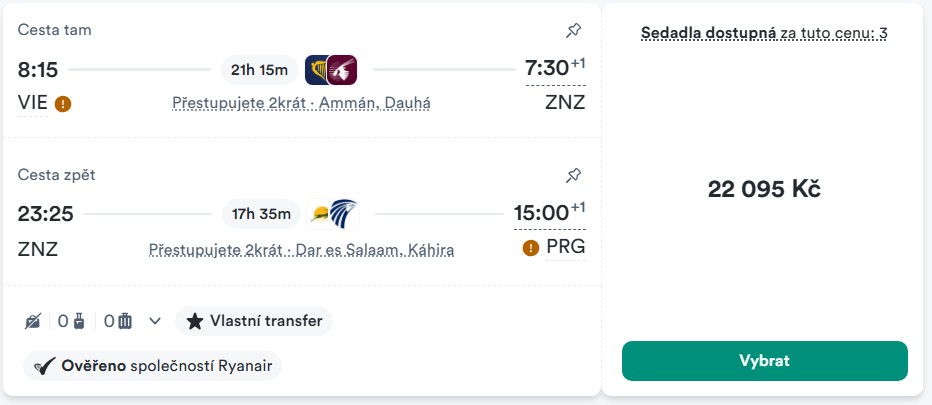Viewport: 932px width, 405px height.
Task: Pin the return flight (Cesta zpět)
Action: [573, 176]
